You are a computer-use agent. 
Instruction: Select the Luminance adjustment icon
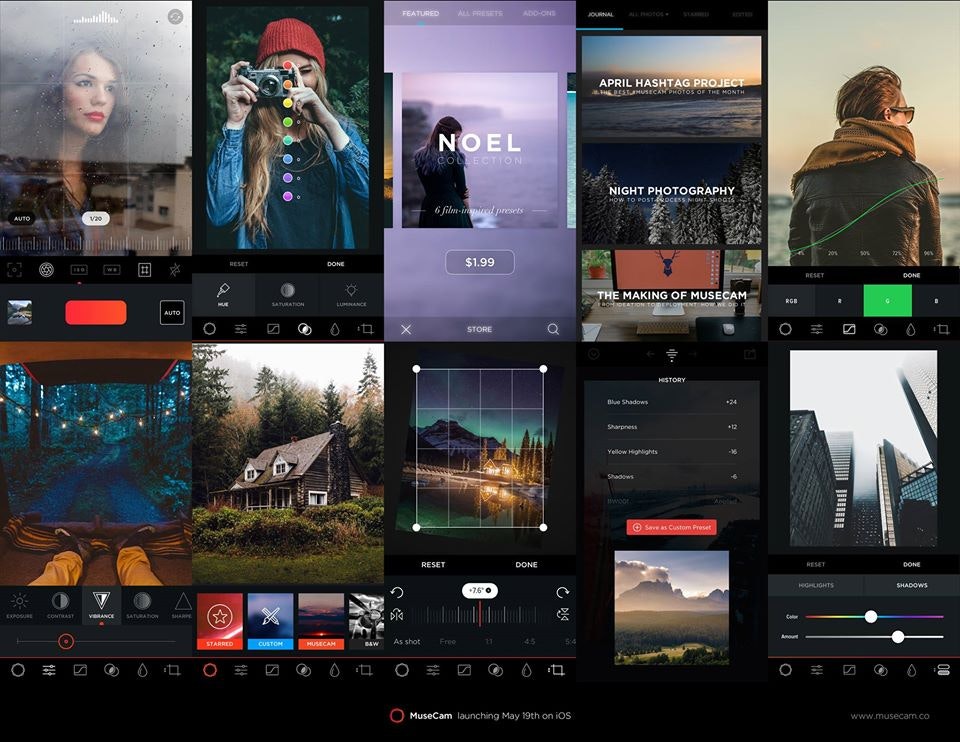(351, 291)
